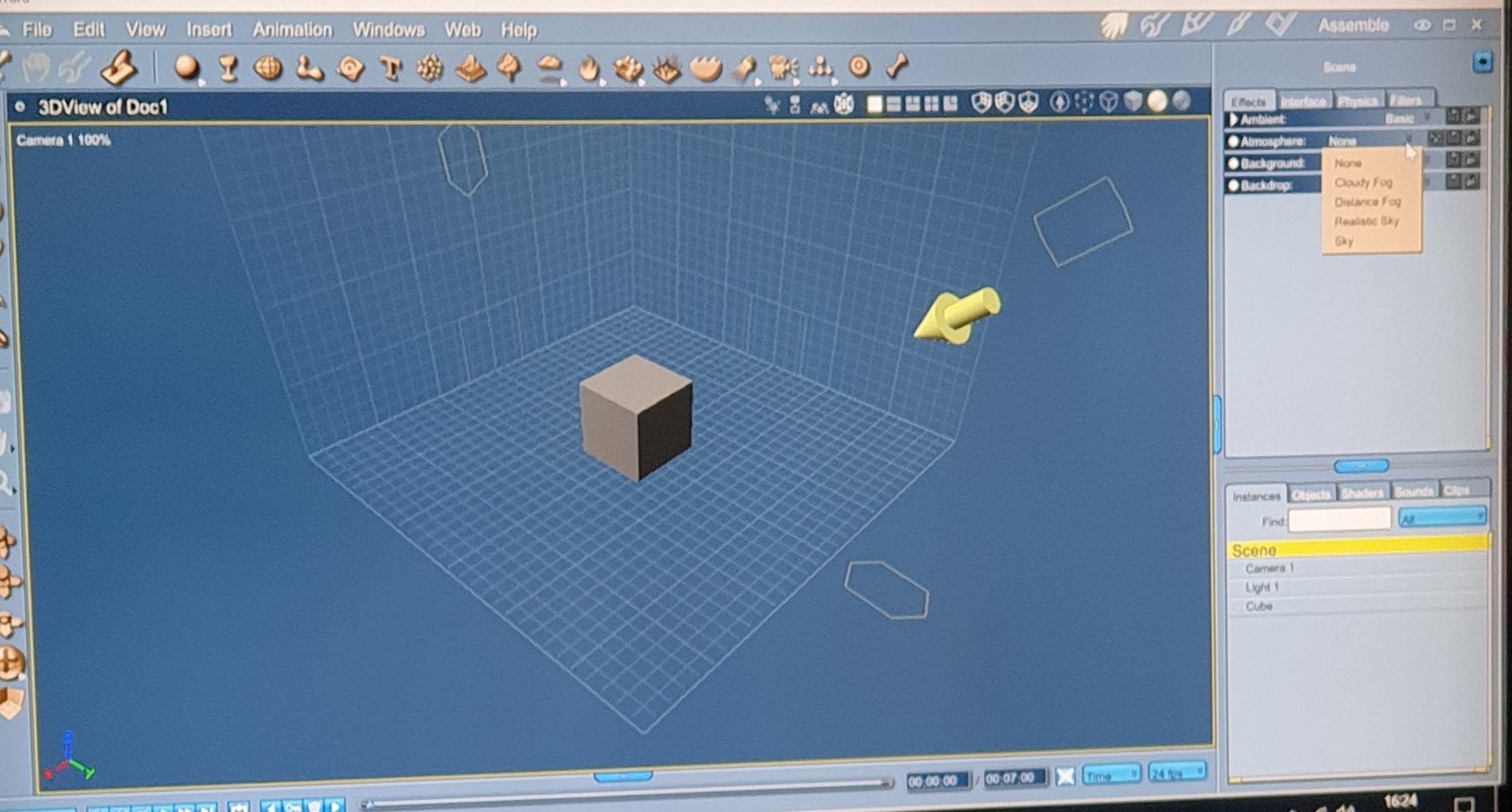Select the Text tool icon
Screen dimensions: 1512x812
[x=390, y=68]
